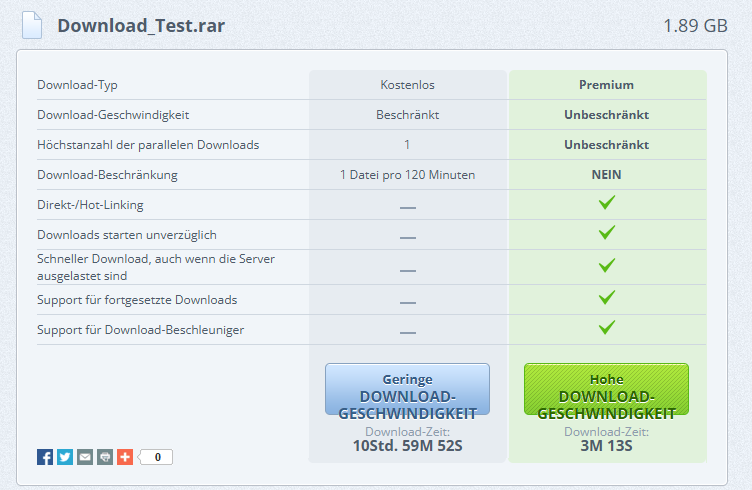Click the dash for fortgesetzte Downloads

point(408,303)
